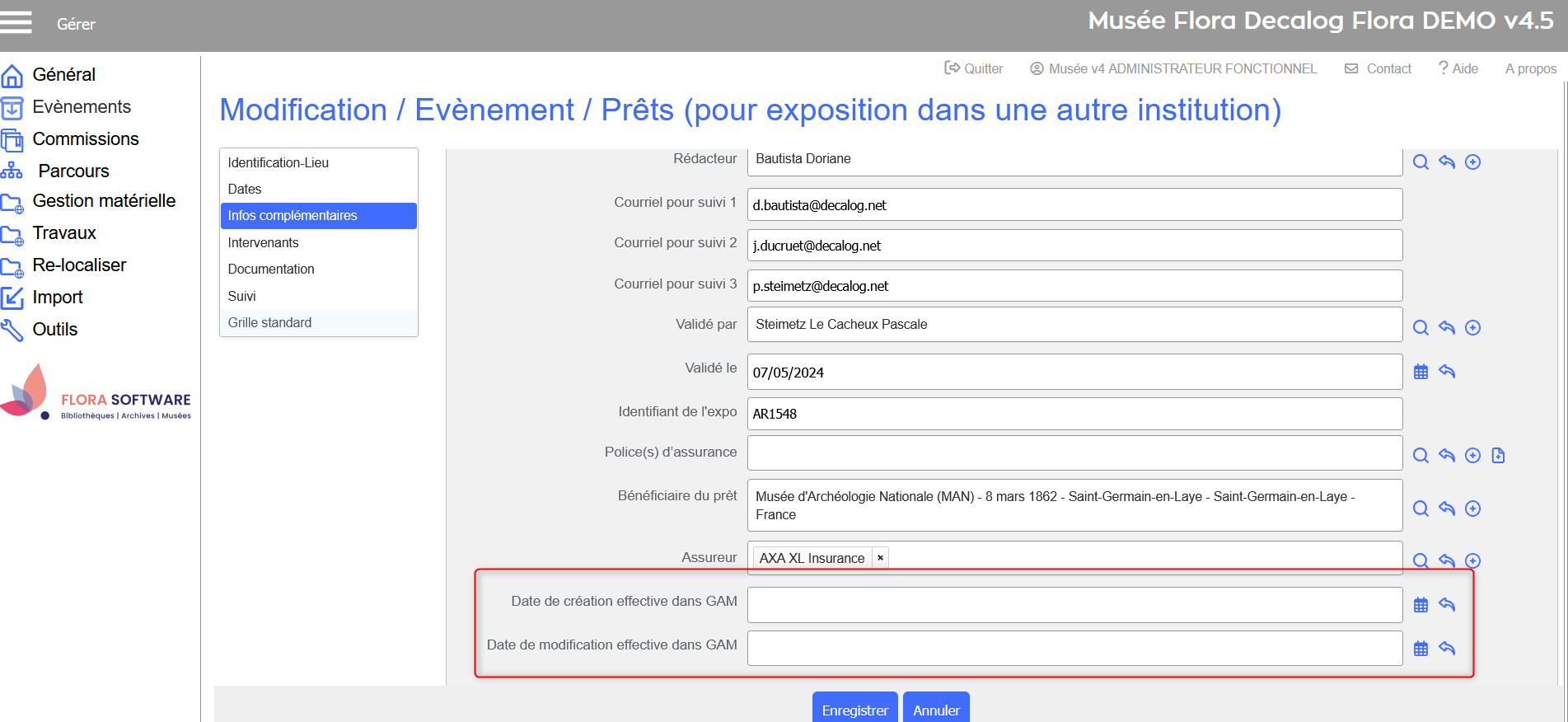Open the Outils sidebar menu
Viewport: 1568px width, 722px height.
(x=54, y=330)
